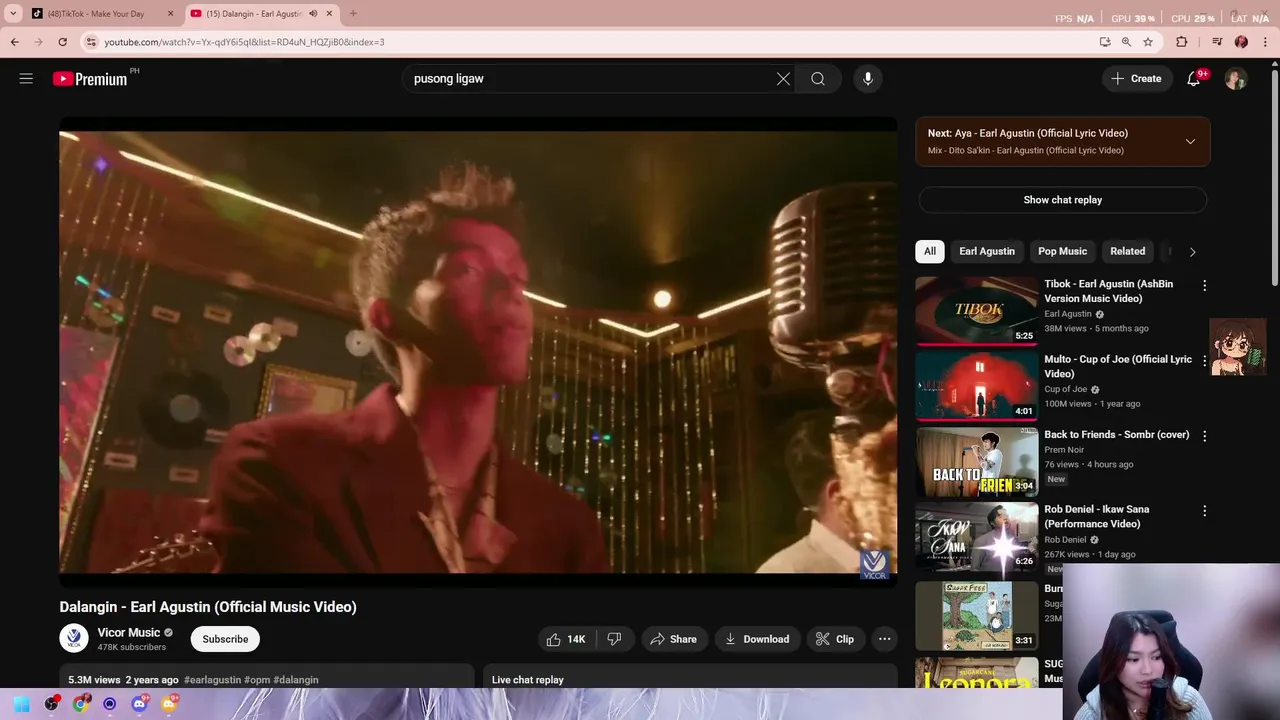1280x720 pixels.
Task: Open Multo Cup of Joe thumbnail
Action: click(977, 385)
